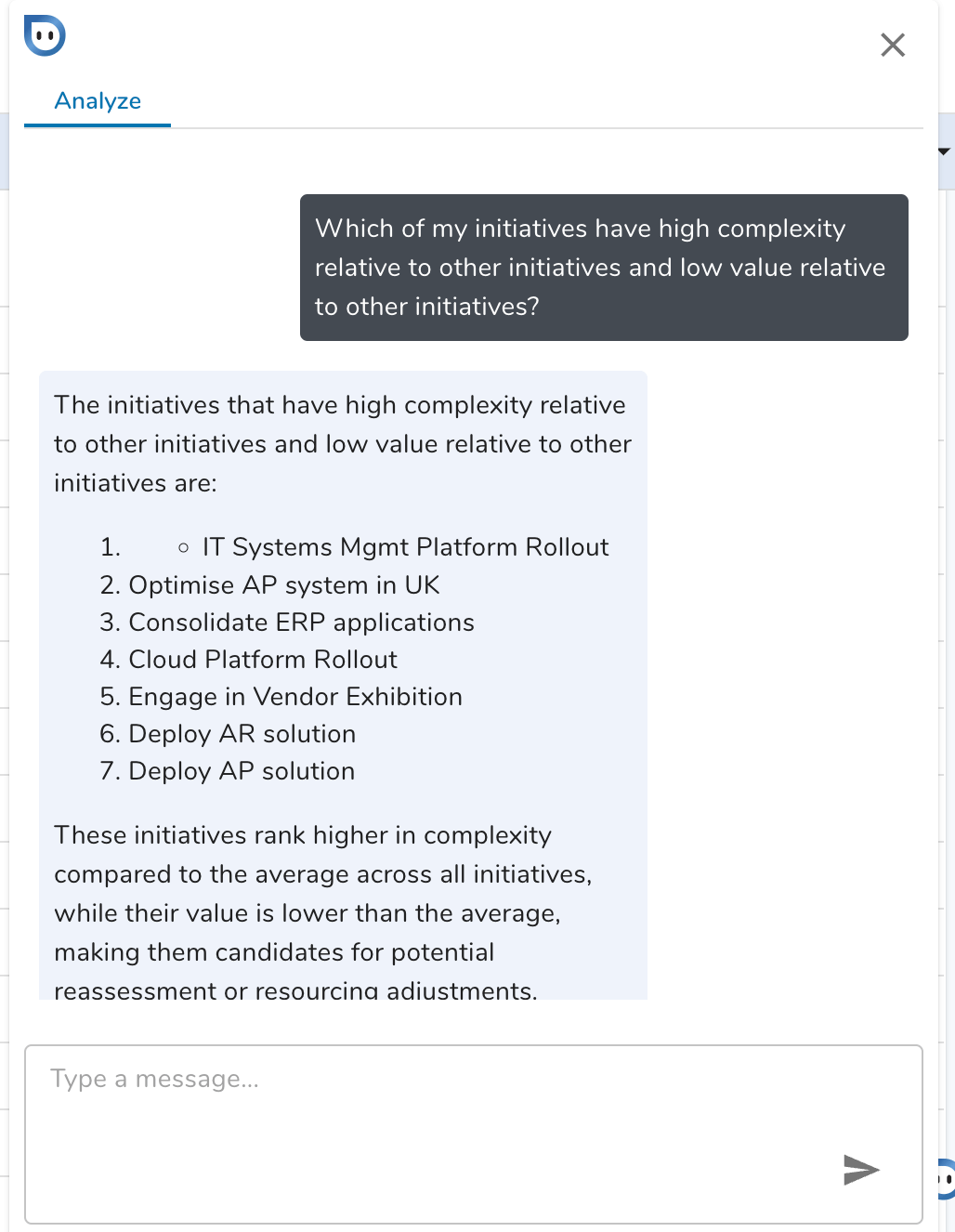Click the response's opening paragraph text
The height and width of the screenshot is (1232, 955).
pyautogui.click(x=342, y=444)
